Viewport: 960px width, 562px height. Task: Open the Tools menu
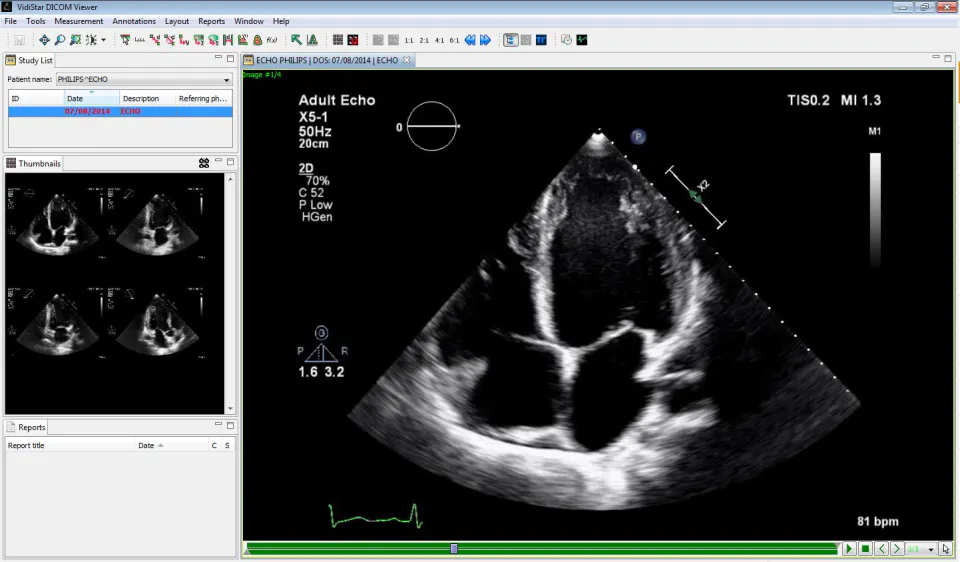tap(36, 21)
